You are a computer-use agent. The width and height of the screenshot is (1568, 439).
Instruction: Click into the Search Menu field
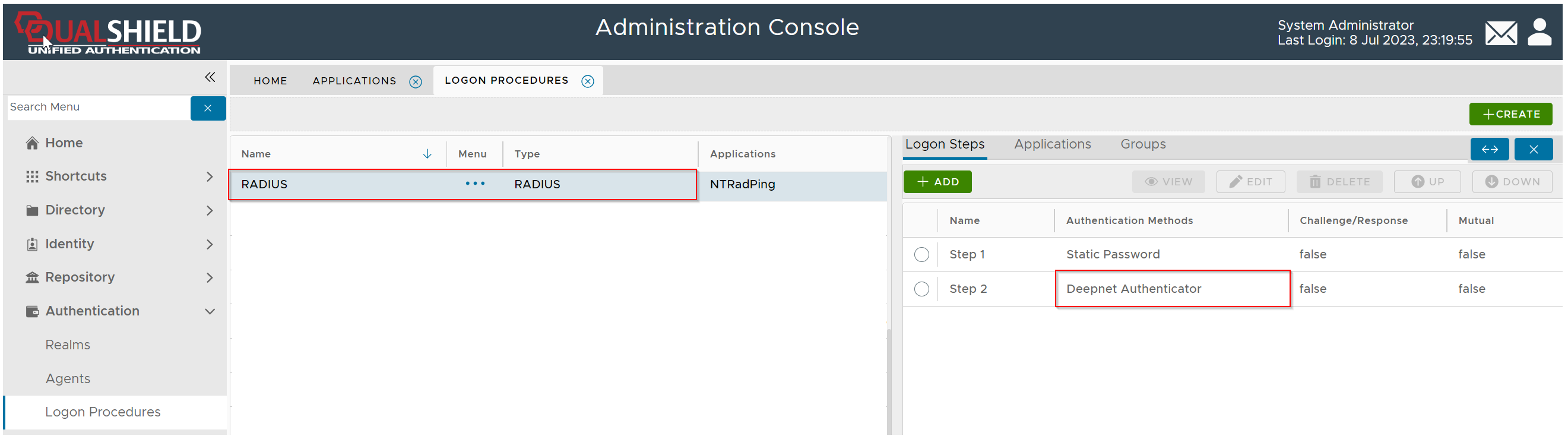coord(97,108)
